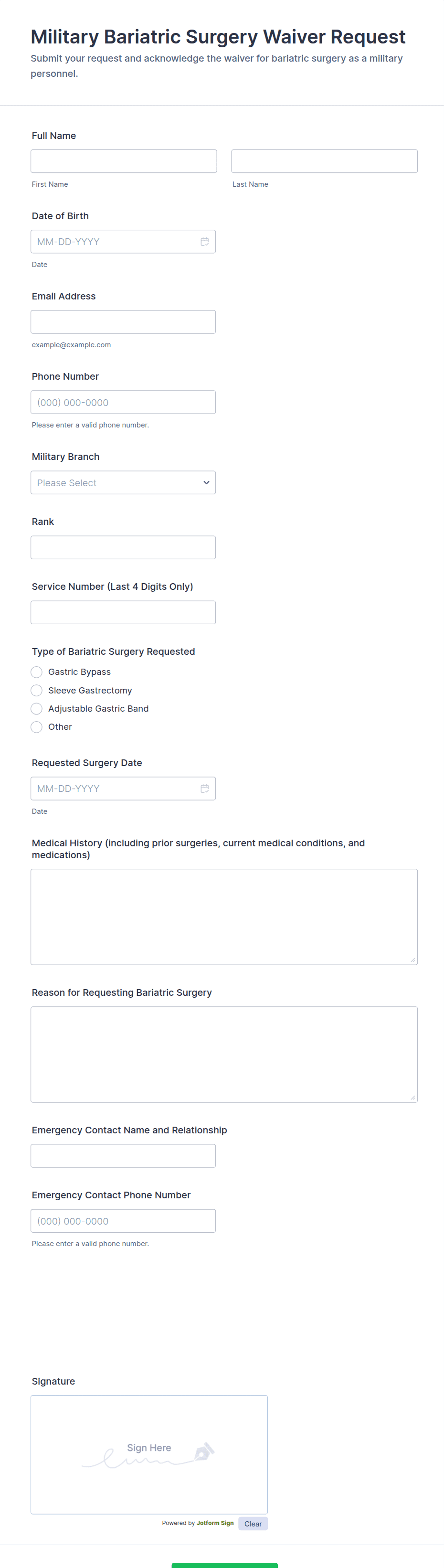The height and width of the screenshot is (1568, 444).
Task: Expand the Military Branch dropdown
Action: click(123, 483)
